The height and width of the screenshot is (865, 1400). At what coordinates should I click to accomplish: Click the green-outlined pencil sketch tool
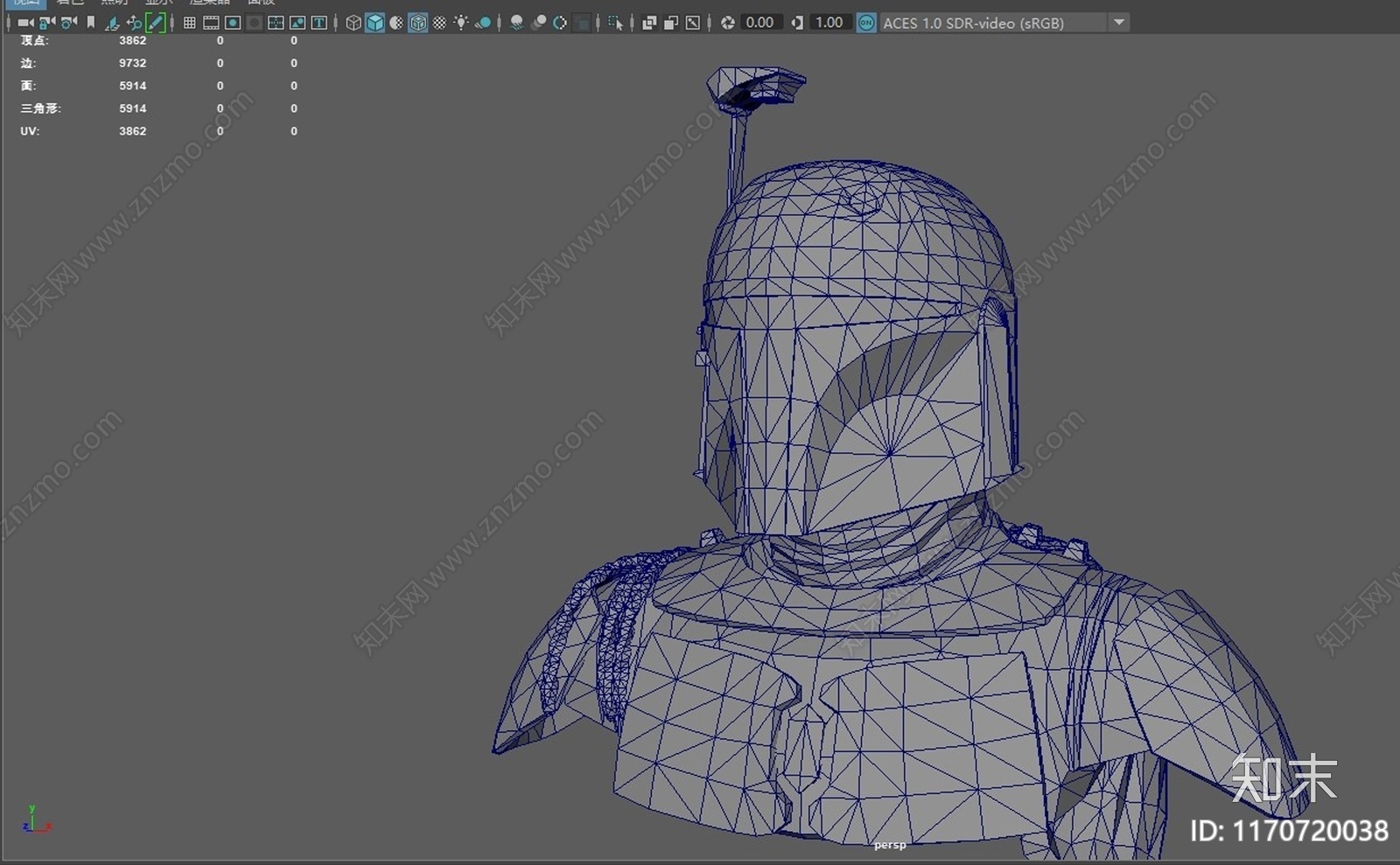coord(155,23)
